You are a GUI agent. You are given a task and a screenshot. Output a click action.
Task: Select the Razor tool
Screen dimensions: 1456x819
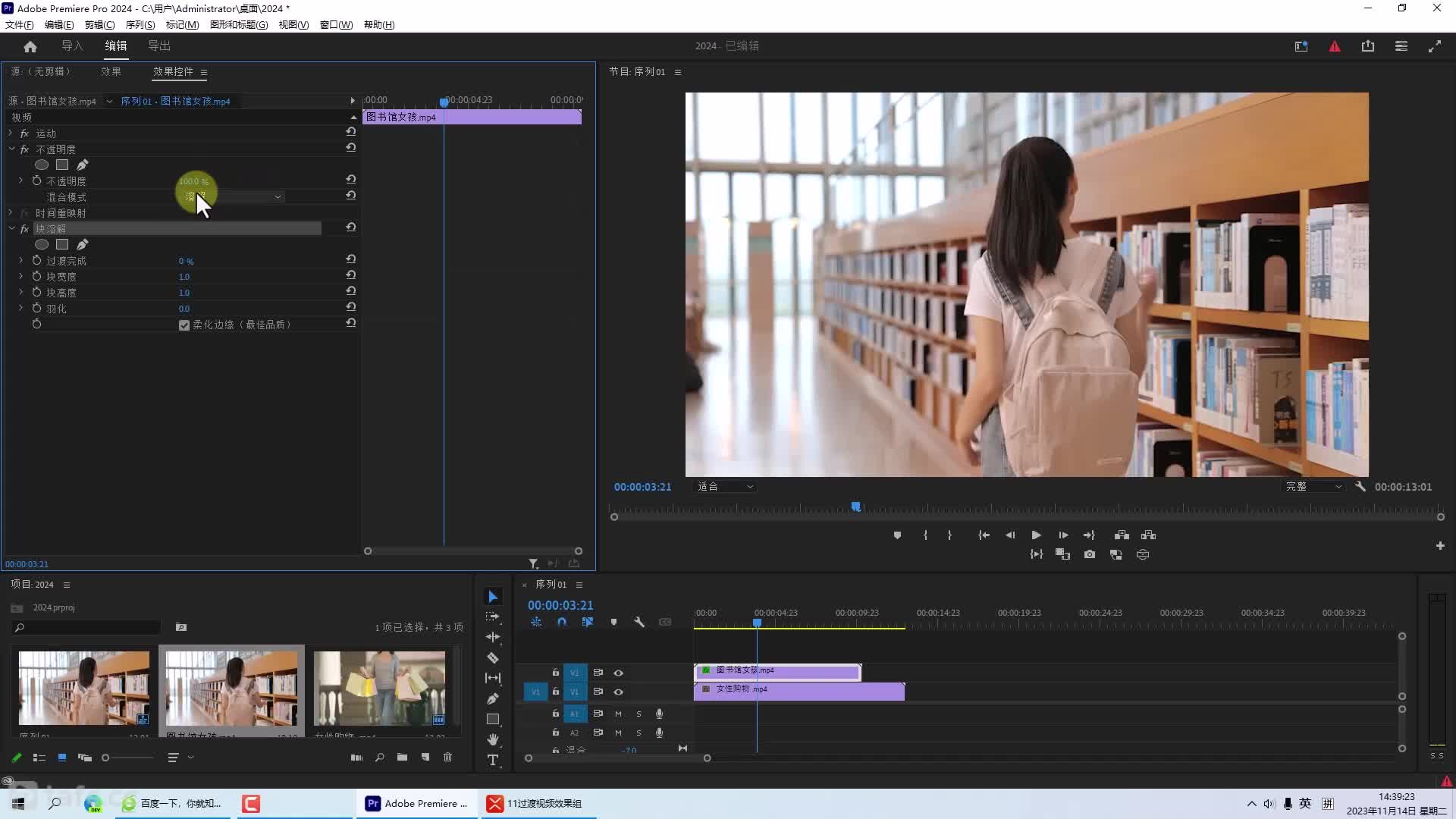click(x=493, y=657)
